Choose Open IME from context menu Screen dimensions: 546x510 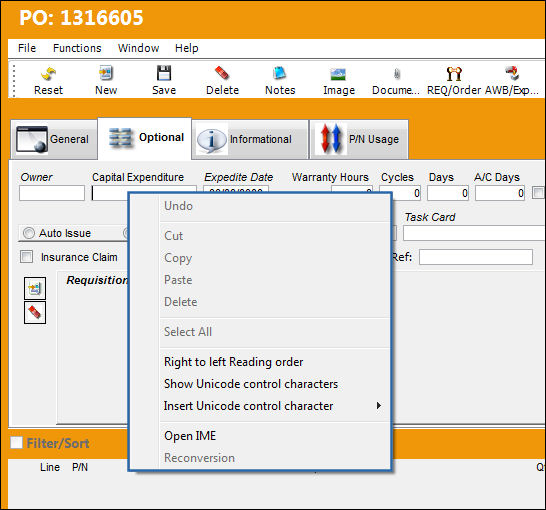[x=260, y=436]
